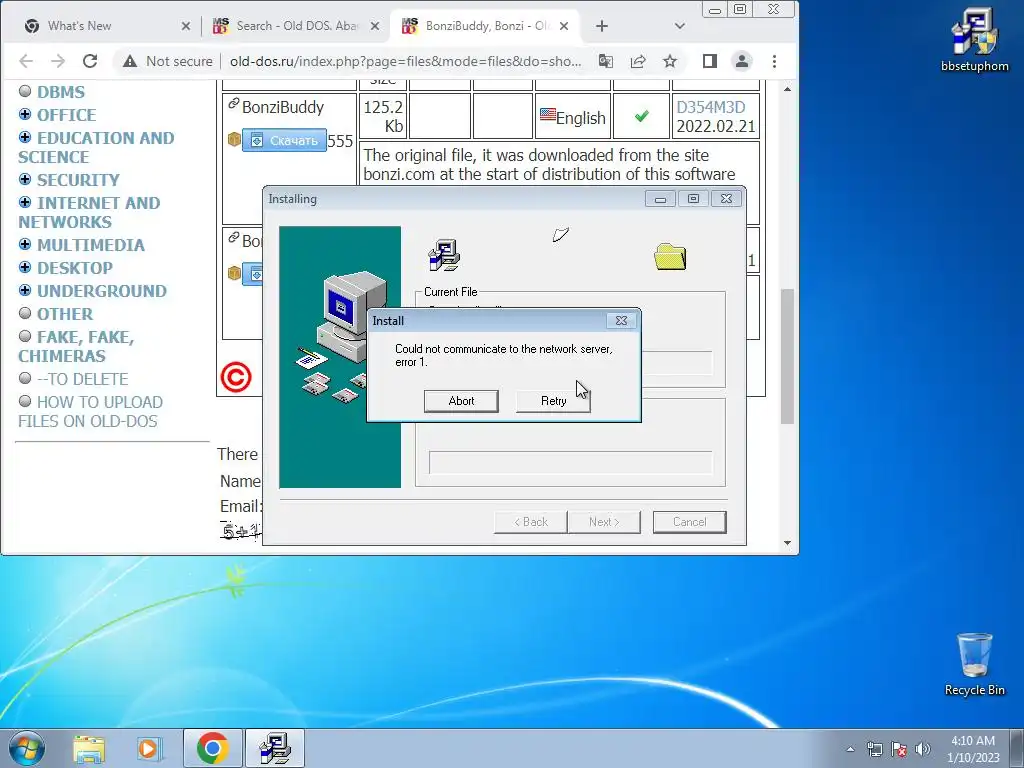
Task: Expand the UNDERGROUND category
Action: coord(25,290)
